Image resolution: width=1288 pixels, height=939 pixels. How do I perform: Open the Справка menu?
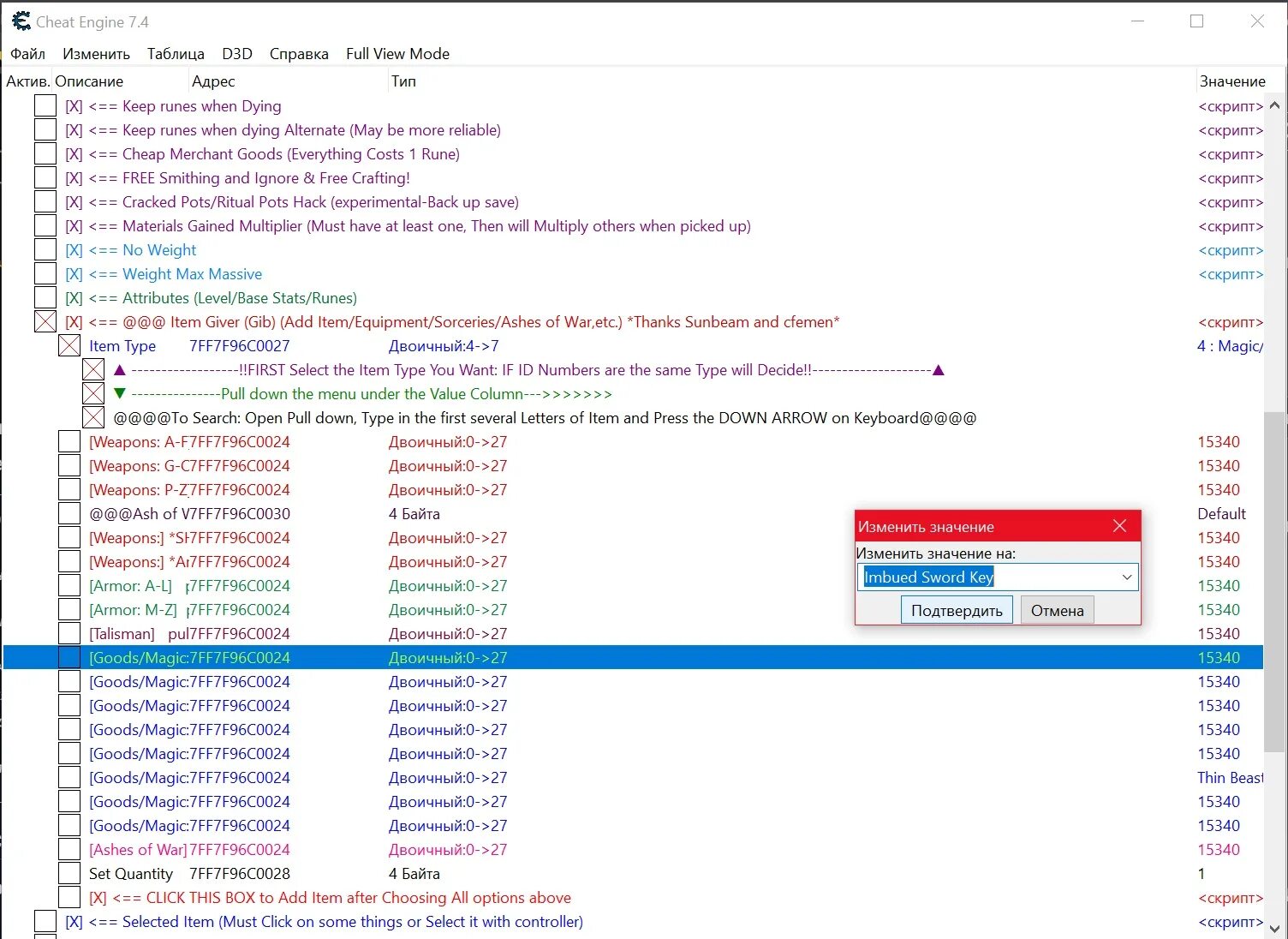[299, 53]
